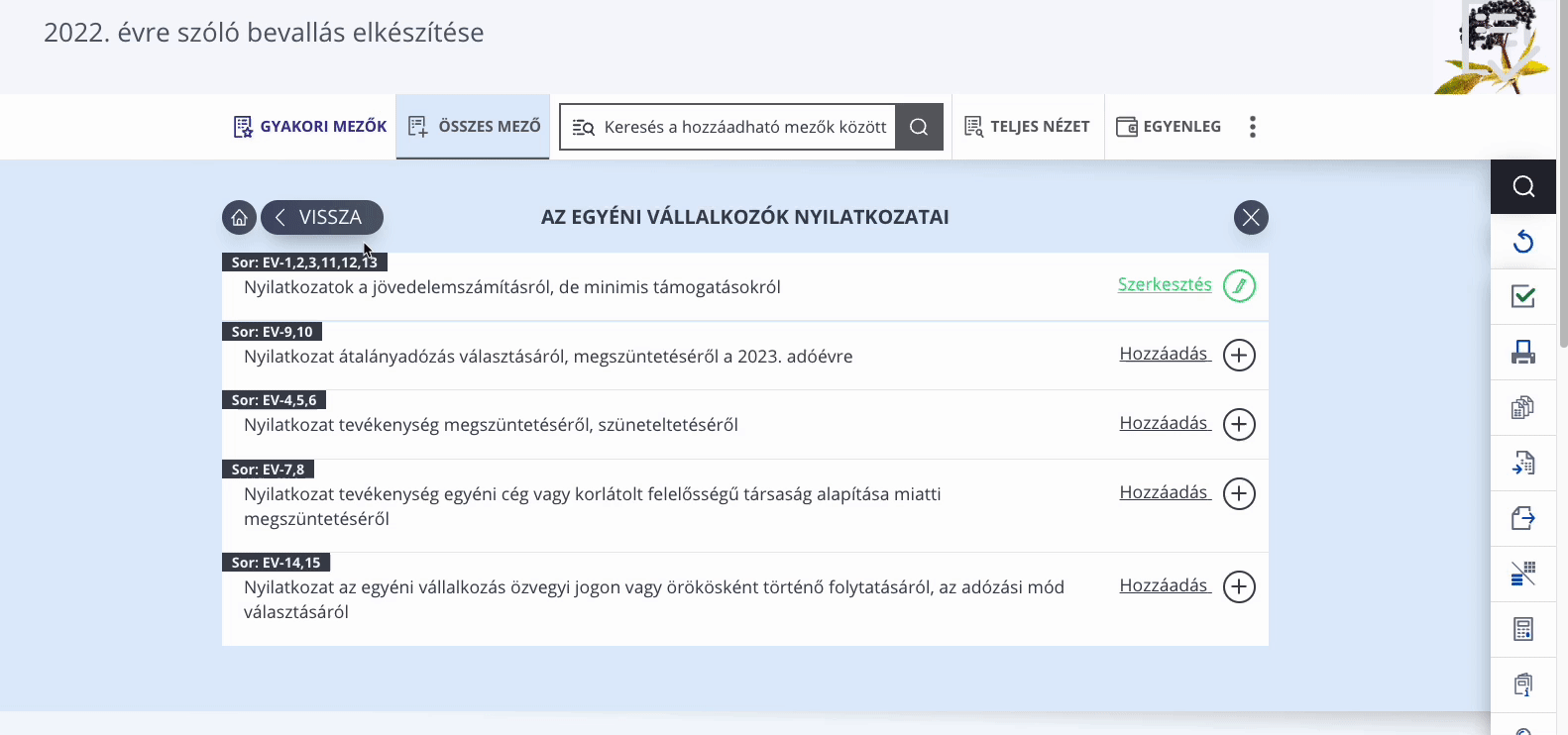
Task: Click the green checkmark validation icon
Action: click(1523, 296)
